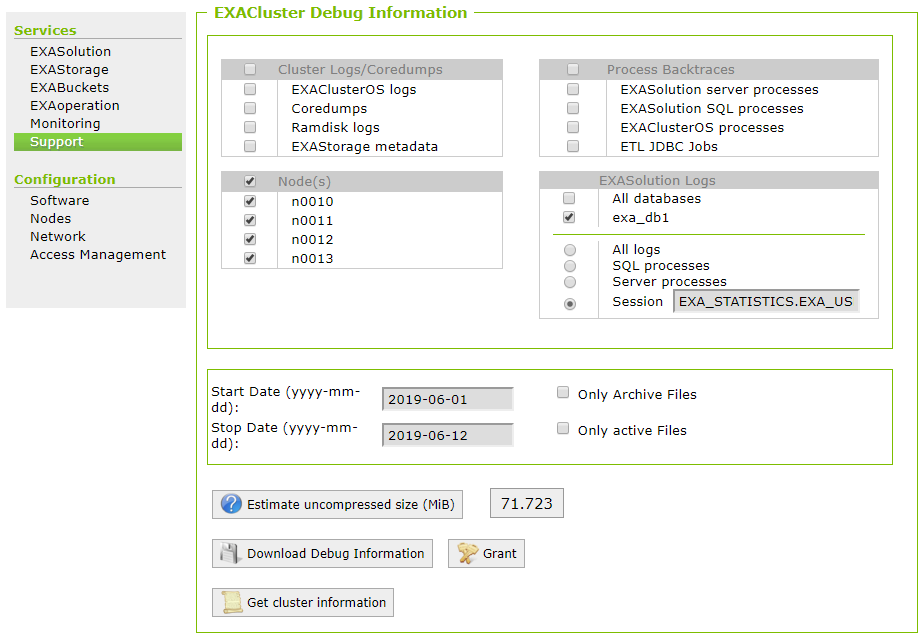The height and width of the screenshot is (637, 923).
Task: Enable Only Archive Files checkbox
Action: point(563,392)
